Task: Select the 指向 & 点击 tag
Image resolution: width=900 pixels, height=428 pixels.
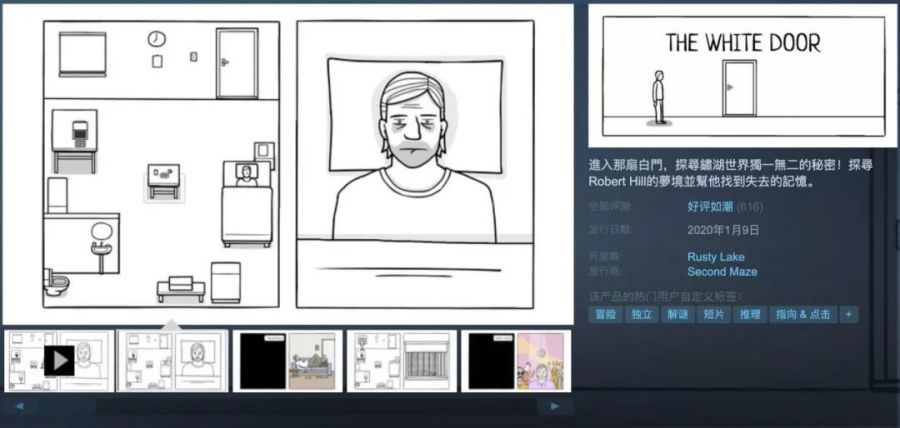Action: [x=802, y=314]
